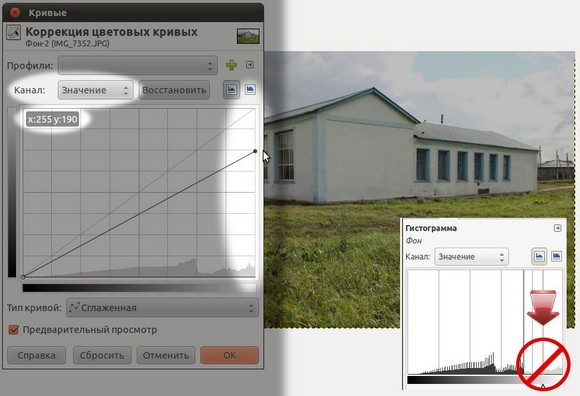Open the Канал dropdown in Curves dialog
This screenshot has width=580, height=396.
tap(95, 90)
